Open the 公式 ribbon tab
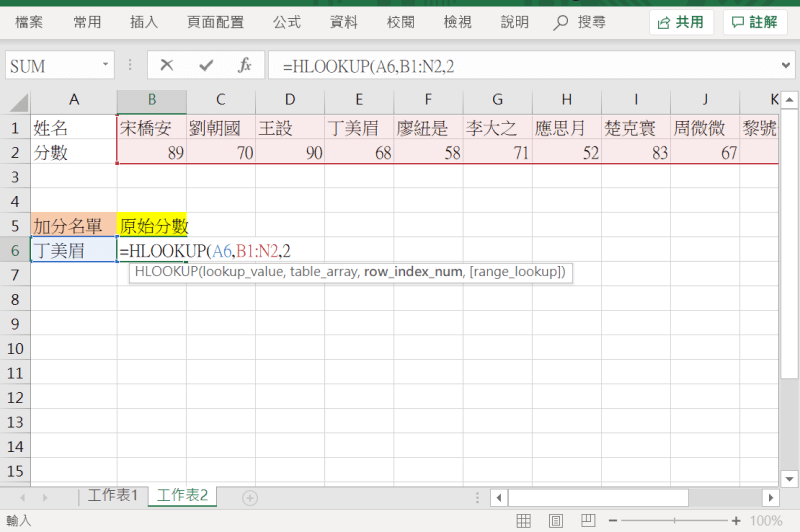800x532 pixels. [287, 22]
